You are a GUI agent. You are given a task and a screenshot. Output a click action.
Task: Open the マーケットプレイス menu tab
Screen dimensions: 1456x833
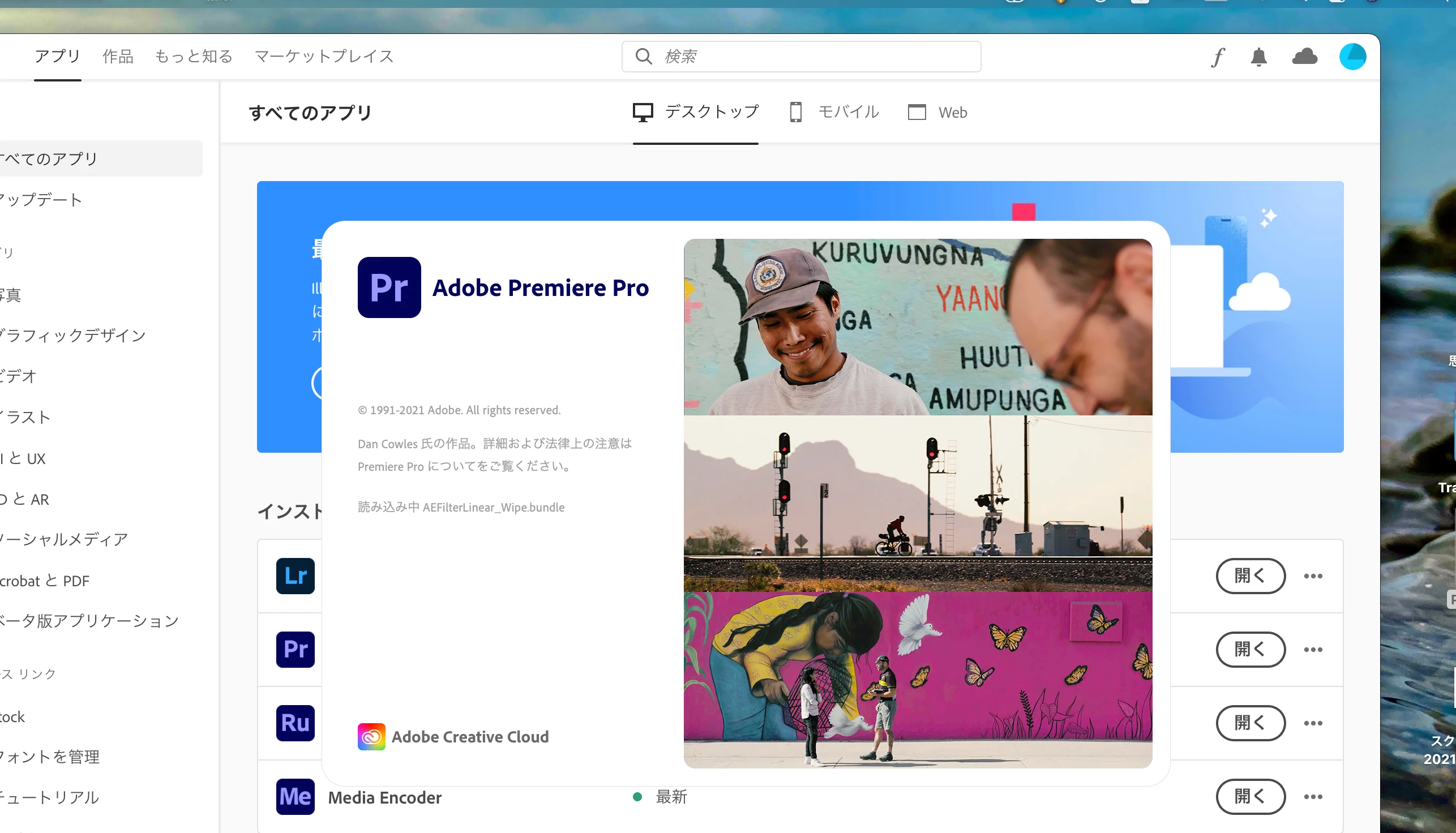[324, 56]
